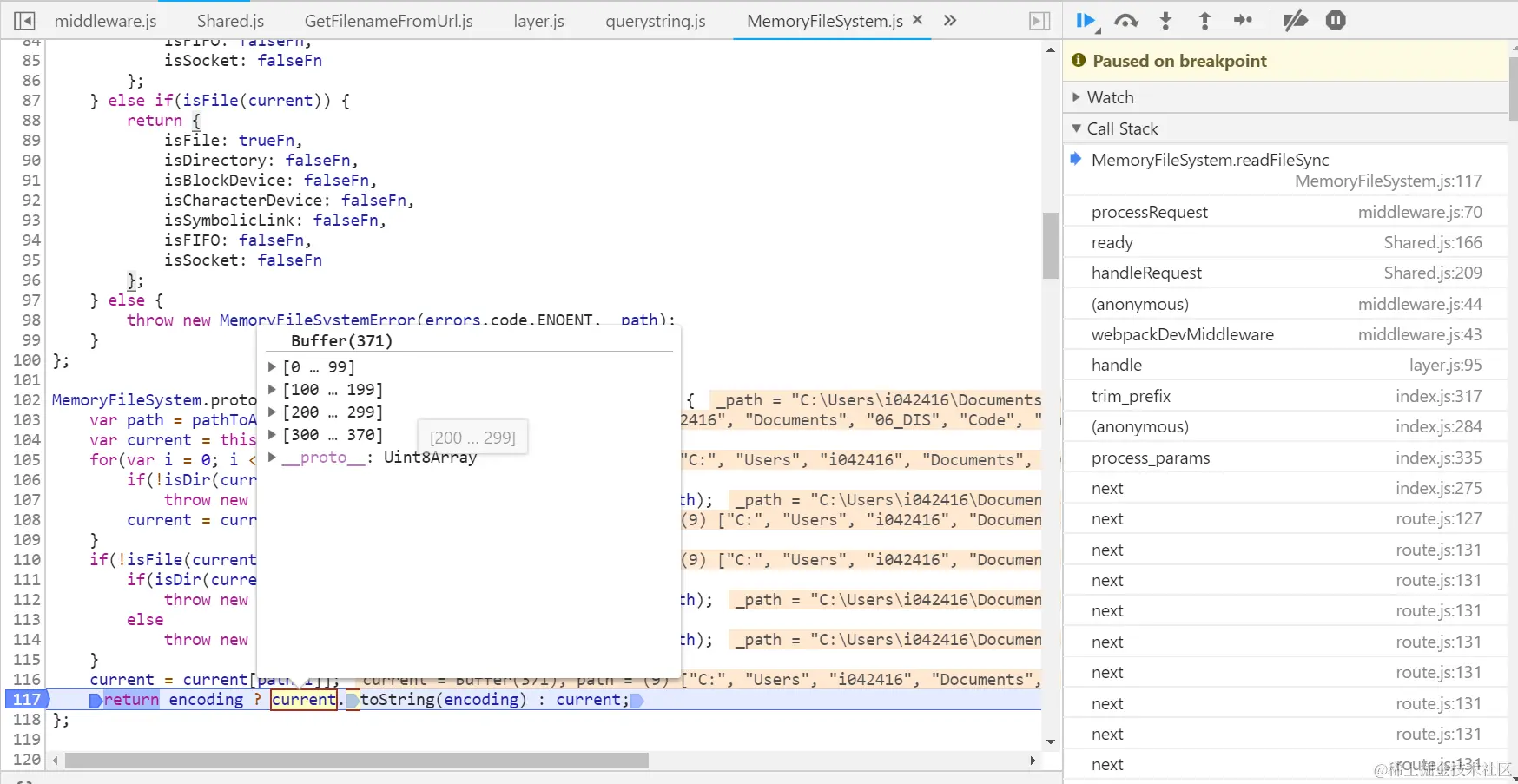Click the code editor horizontal scrollbar thumb
1518x784 pixels.
pyautogui.click(x=356, y=761)
